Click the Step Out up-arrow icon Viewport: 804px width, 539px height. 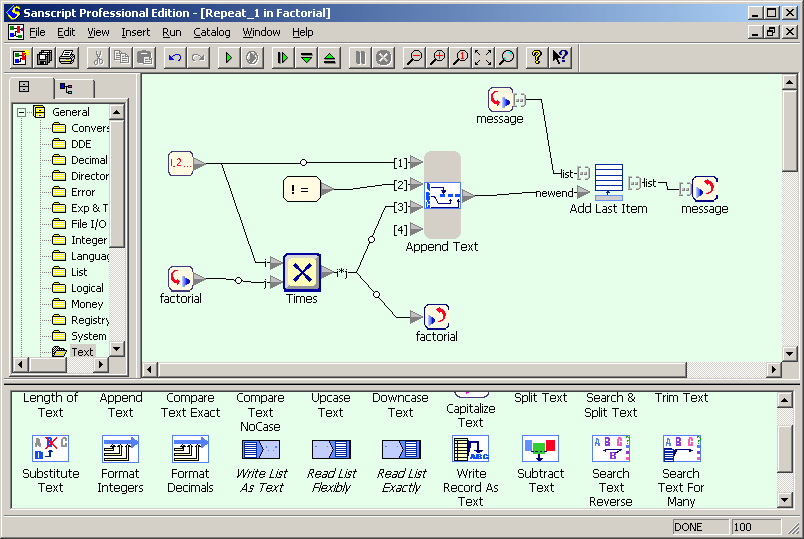click(x=330, y=57)
